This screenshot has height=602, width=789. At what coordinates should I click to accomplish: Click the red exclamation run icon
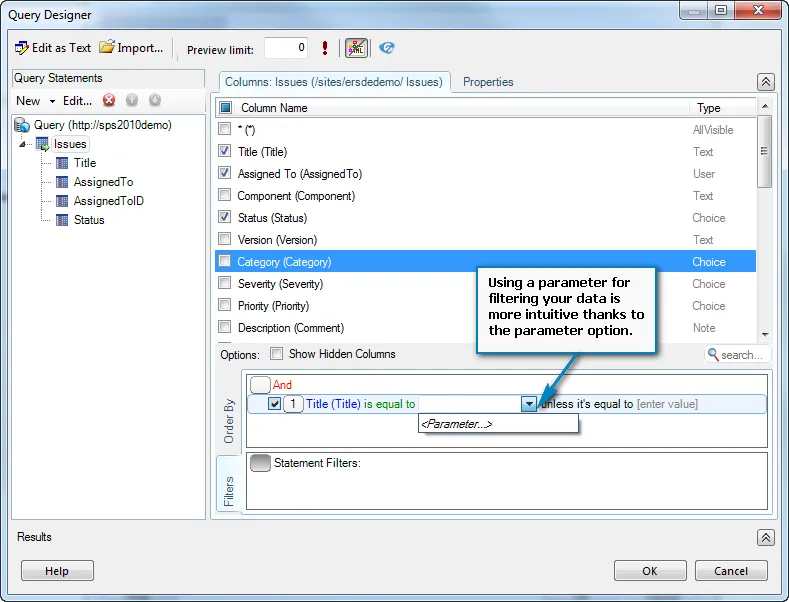pyautogui.click(x=325, y=48)
